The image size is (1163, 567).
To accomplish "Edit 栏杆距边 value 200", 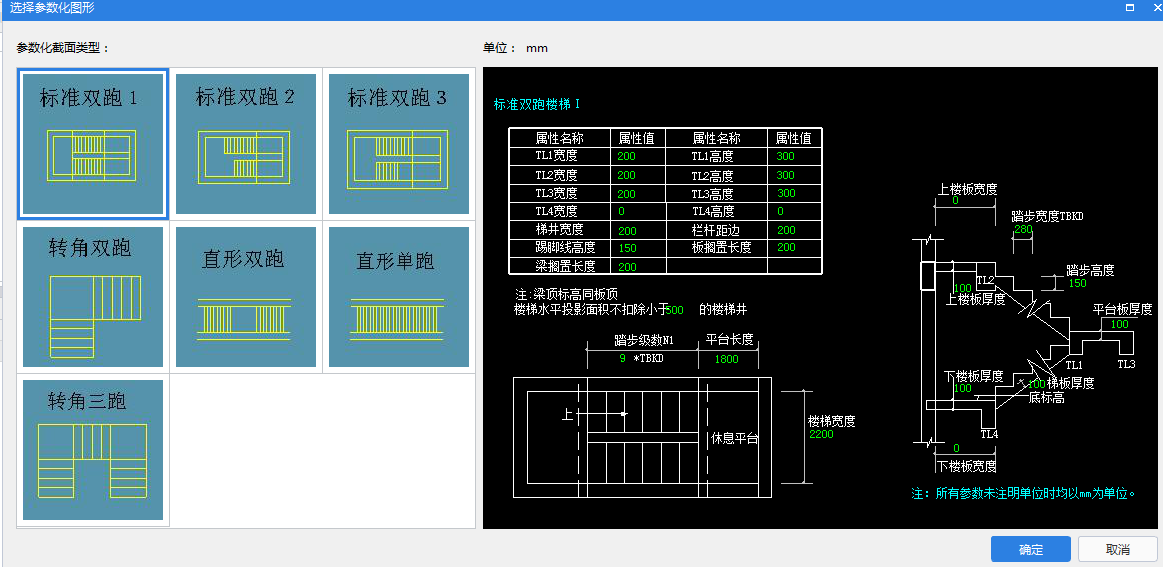I will (786, 230).
